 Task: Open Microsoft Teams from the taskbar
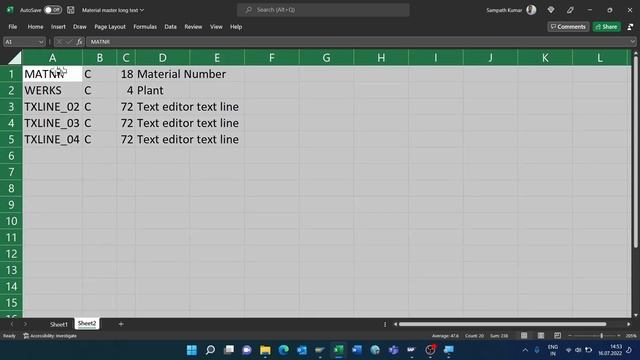pyautogui.click(x=393, y=350)
